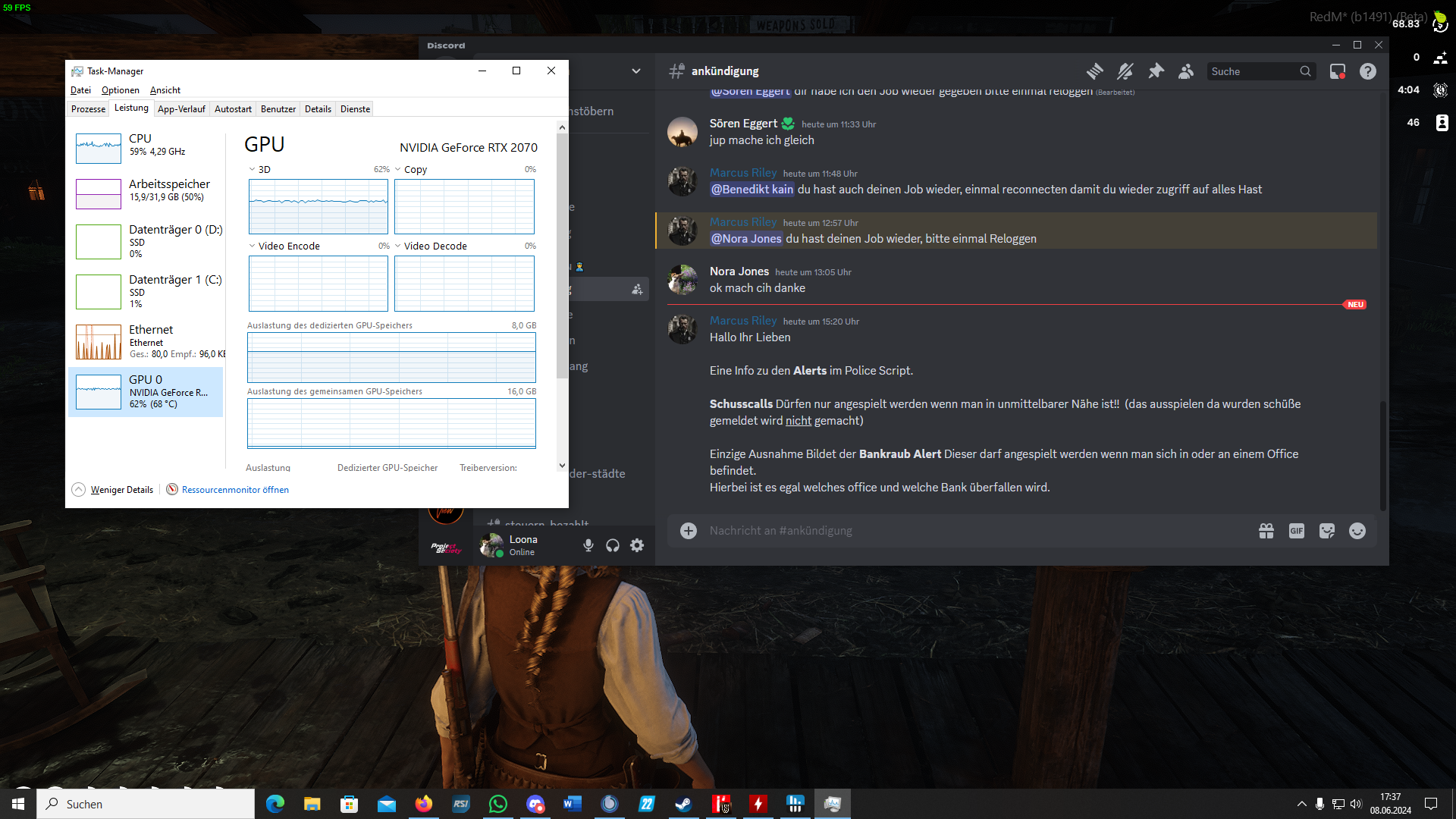Open Discord threads icon in channel header
Screen dimensions: 1456x819
pos(1094,71)
